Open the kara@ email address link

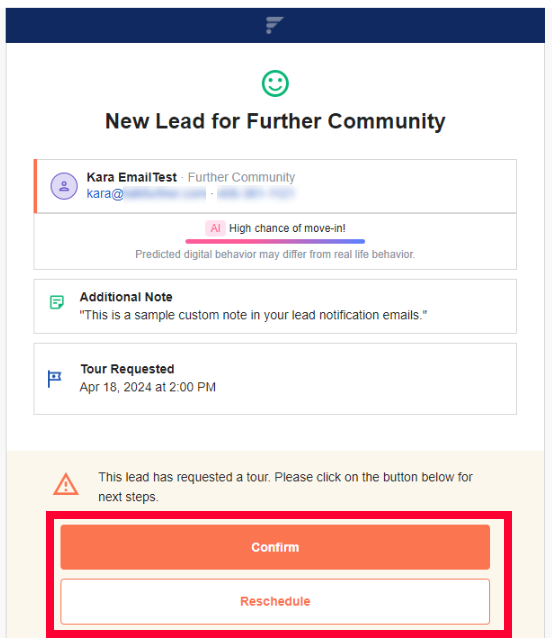146,194
